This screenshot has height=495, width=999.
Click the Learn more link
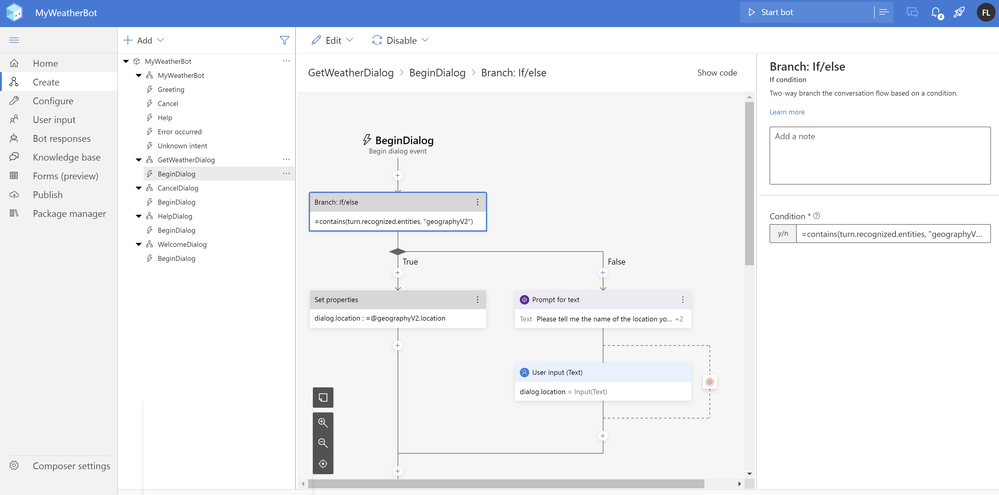point(787,112)
